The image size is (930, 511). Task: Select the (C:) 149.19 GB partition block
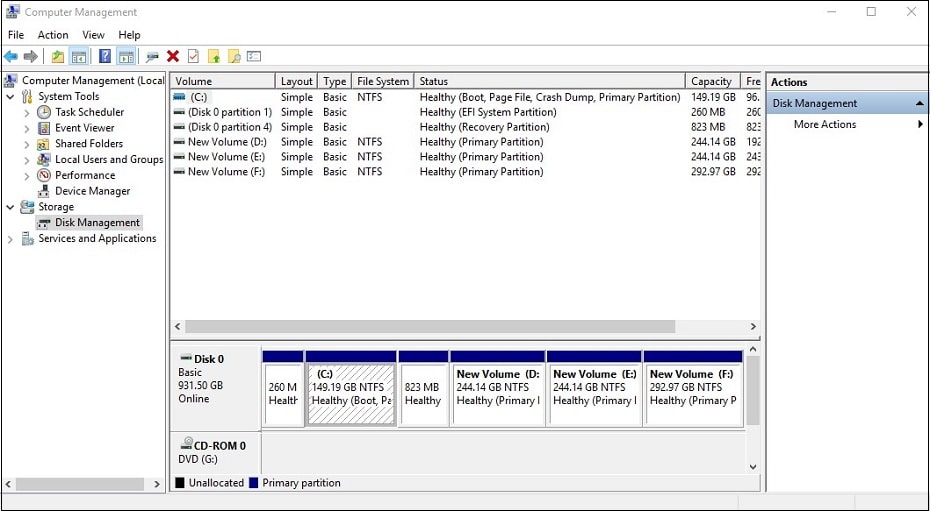tap(351, 388)
